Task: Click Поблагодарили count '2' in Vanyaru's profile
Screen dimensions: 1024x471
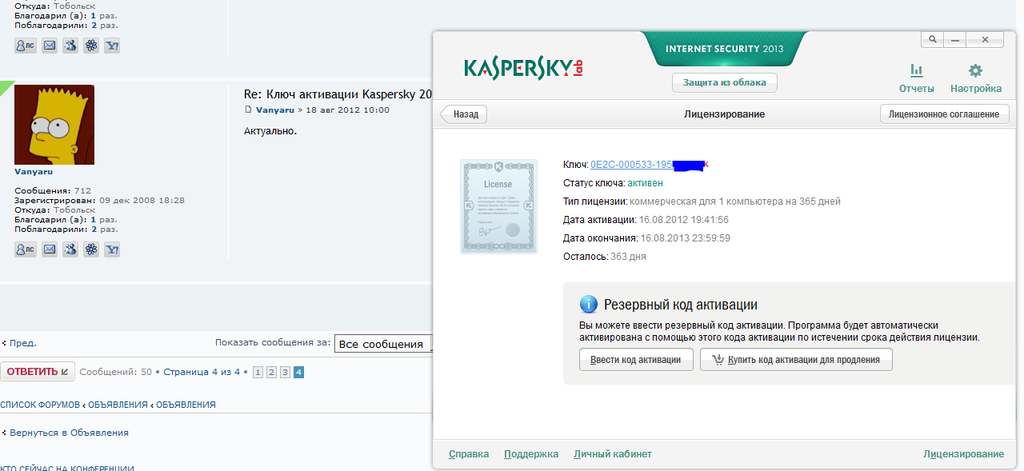Action: point(94,229)
